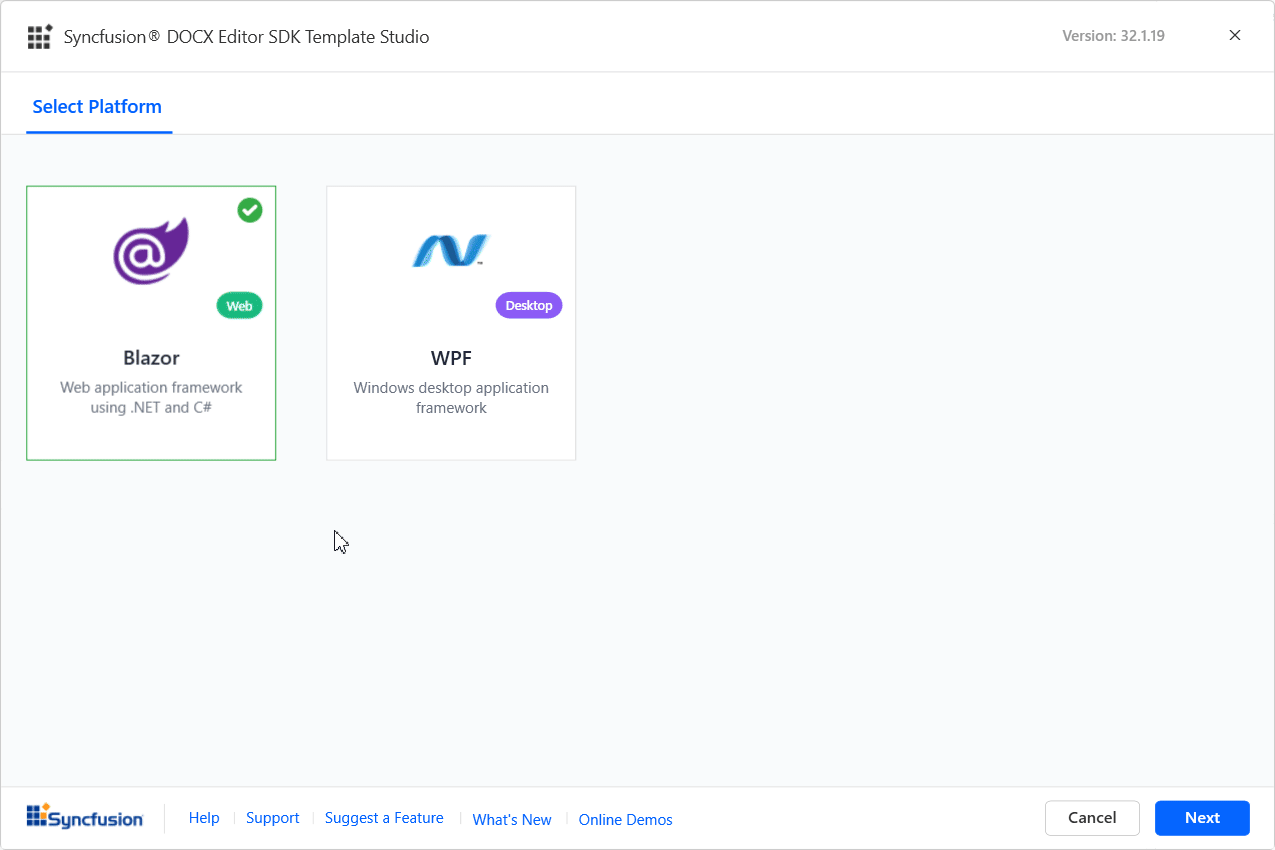This screenshot has width=1275, height=850.
Task: Select the Blazor platform card
Action: [x=151, y=322]
